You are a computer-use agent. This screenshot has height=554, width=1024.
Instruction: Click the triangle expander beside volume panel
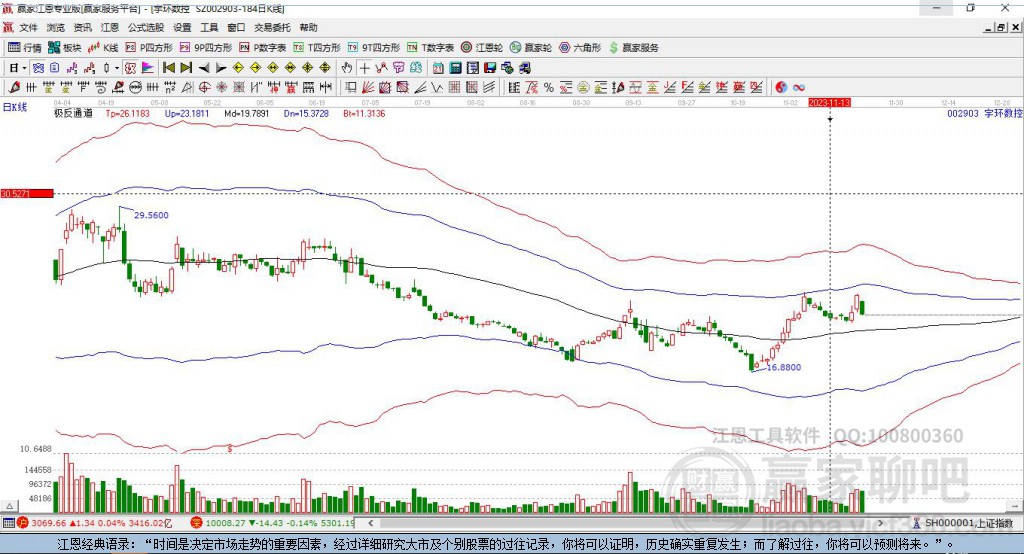9,506
